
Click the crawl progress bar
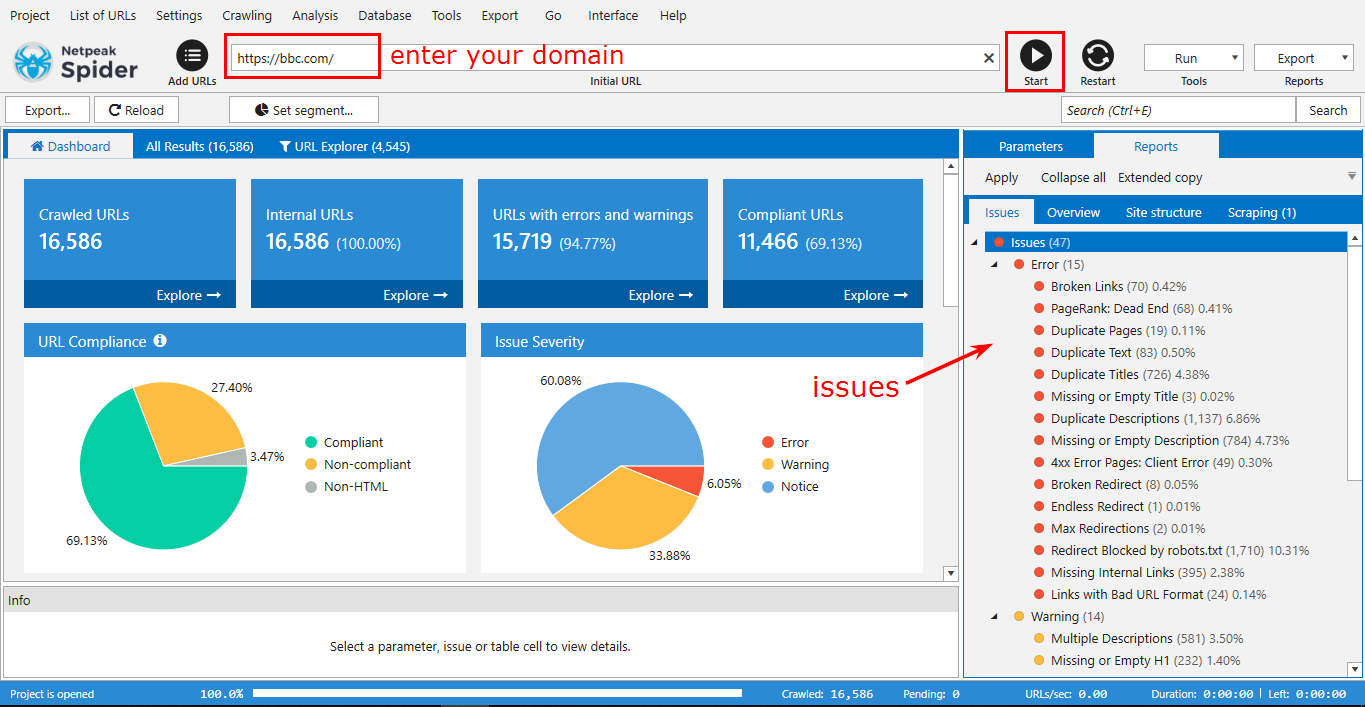coord(497,693)
